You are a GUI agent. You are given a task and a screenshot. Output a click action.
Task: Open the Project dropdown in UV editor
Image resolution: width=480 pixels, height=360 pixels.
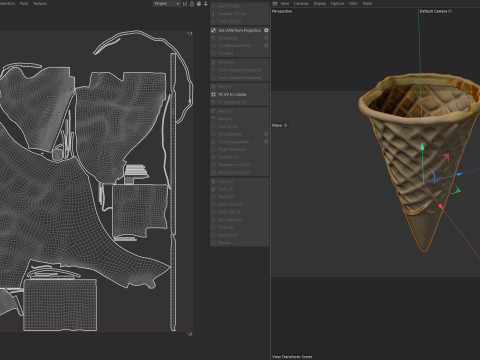pyautogui.click(x=166, y=4)
